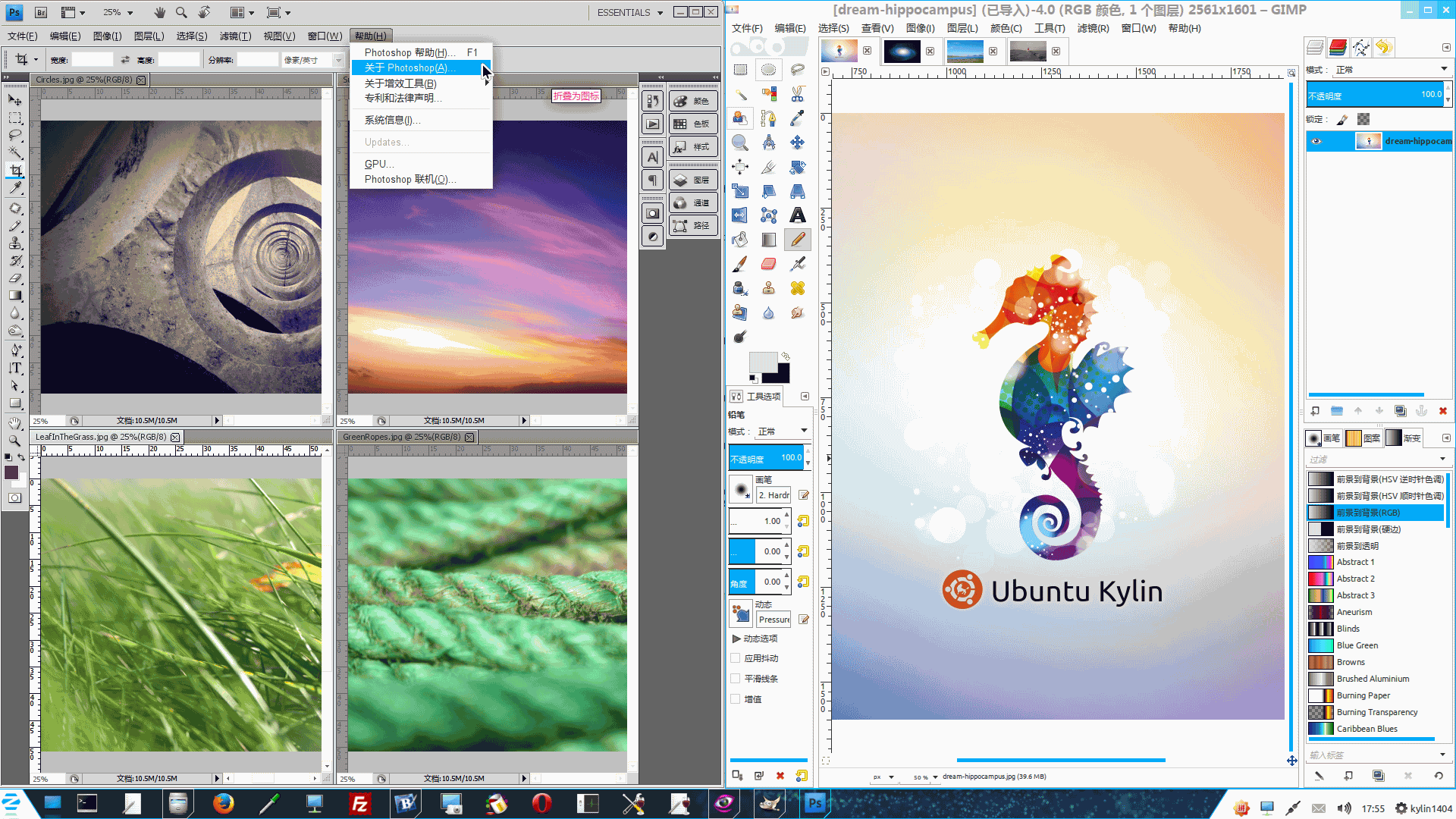Select Photoshop's Clone Stamp tool
Screen dimensions: 1456x819
15,243
